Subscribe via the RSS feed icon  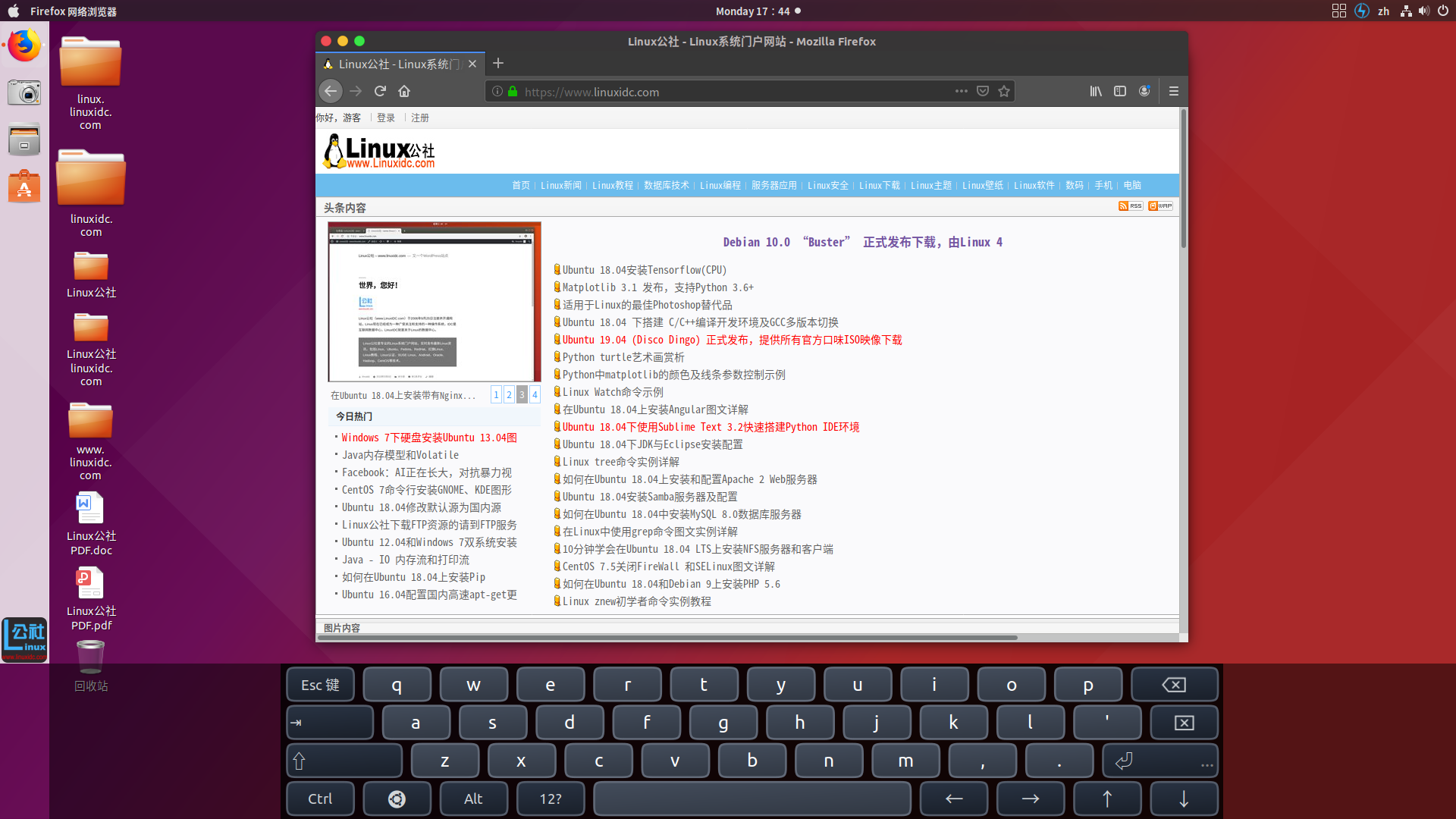click(1131, 206)
